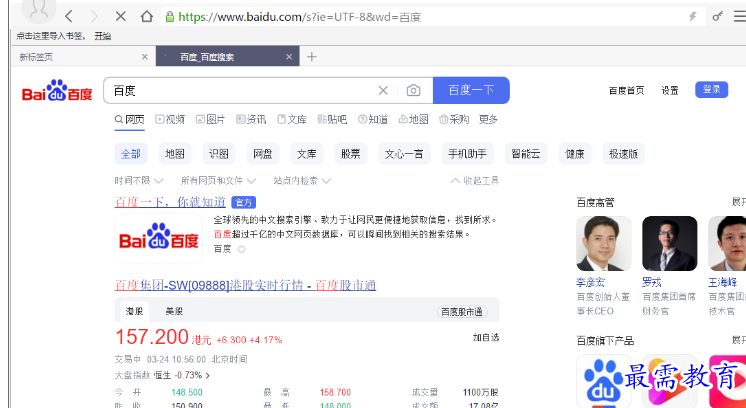Expand 大盘指数 恒生 arrow
The image size is (746, 408).
(x=207, y=376)
